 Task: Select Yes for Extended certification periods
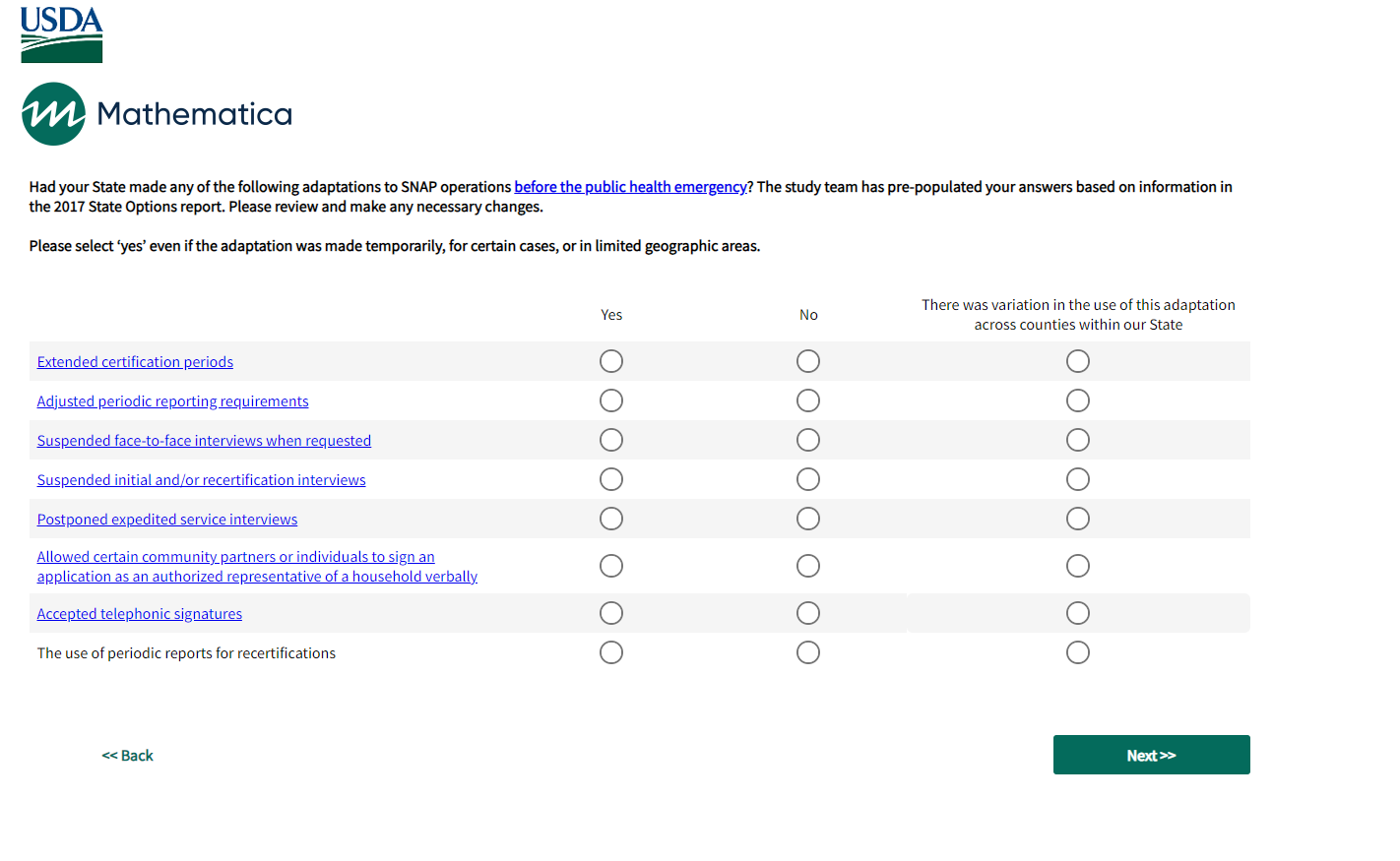(x=611, y=361)
